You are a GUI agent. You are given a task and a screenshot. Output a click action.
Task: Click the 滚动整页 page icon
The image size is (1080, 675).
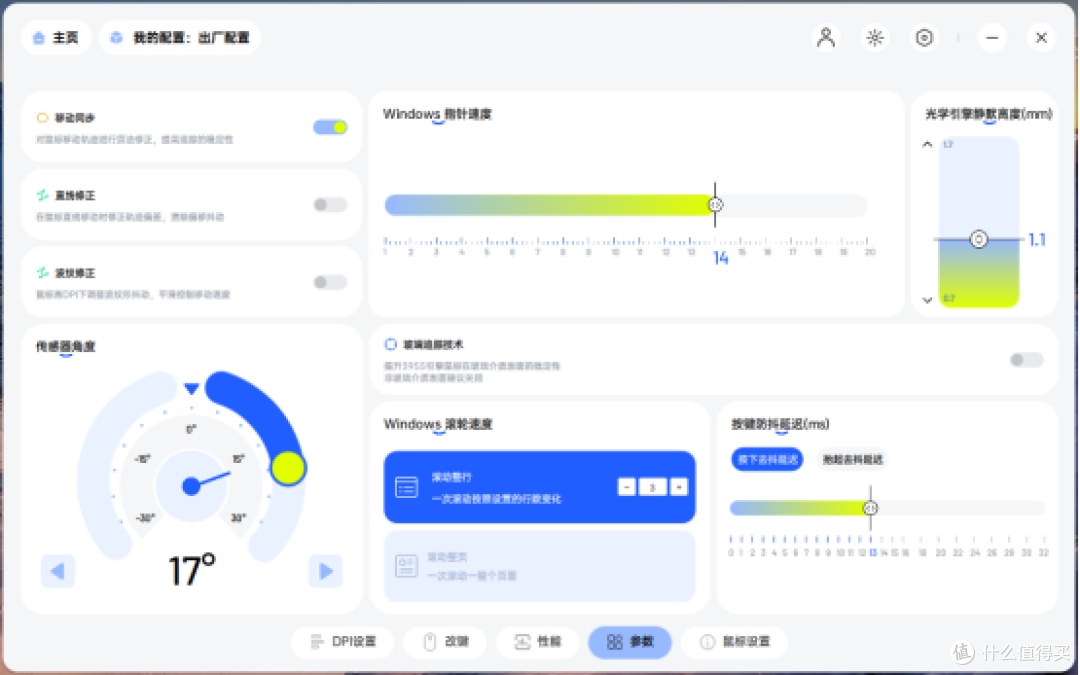tap(406, 565)
